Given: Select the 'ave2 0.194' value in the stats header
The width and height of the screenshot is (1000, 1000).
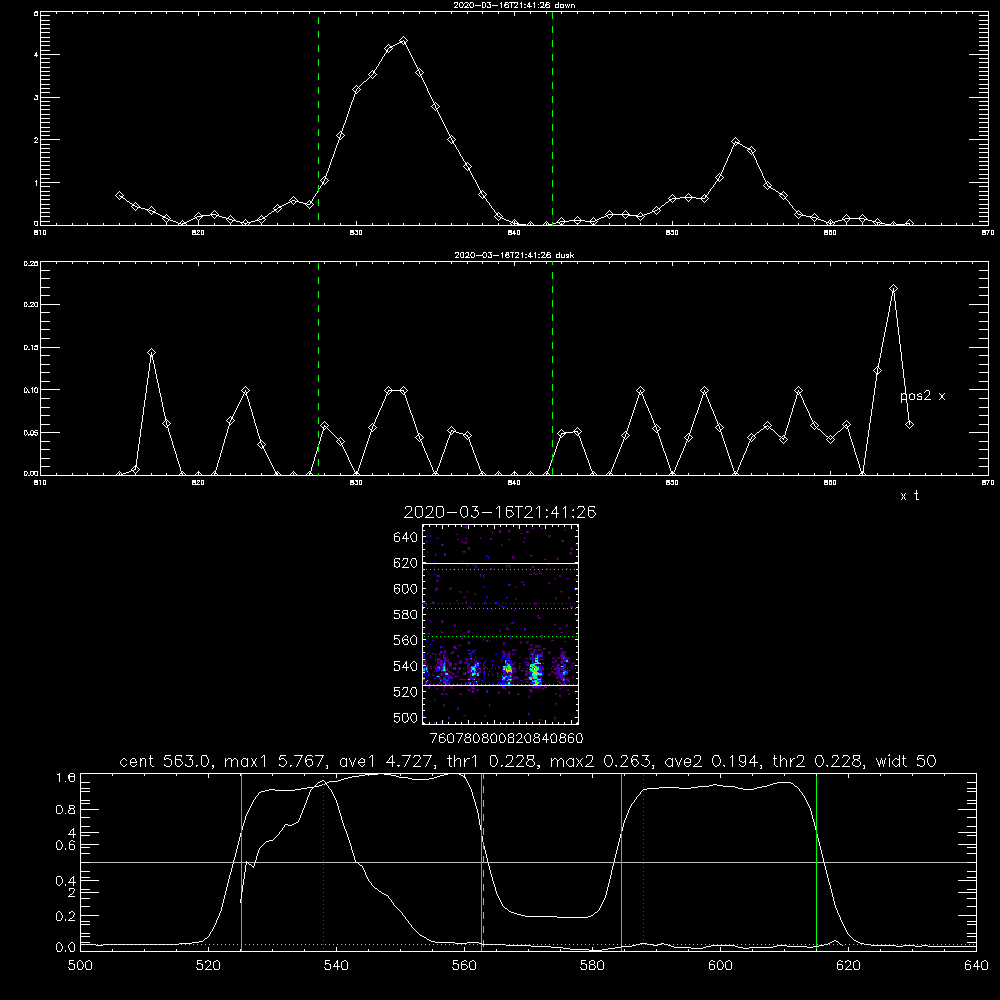Looking at the screenshot, I should point(711,761).
